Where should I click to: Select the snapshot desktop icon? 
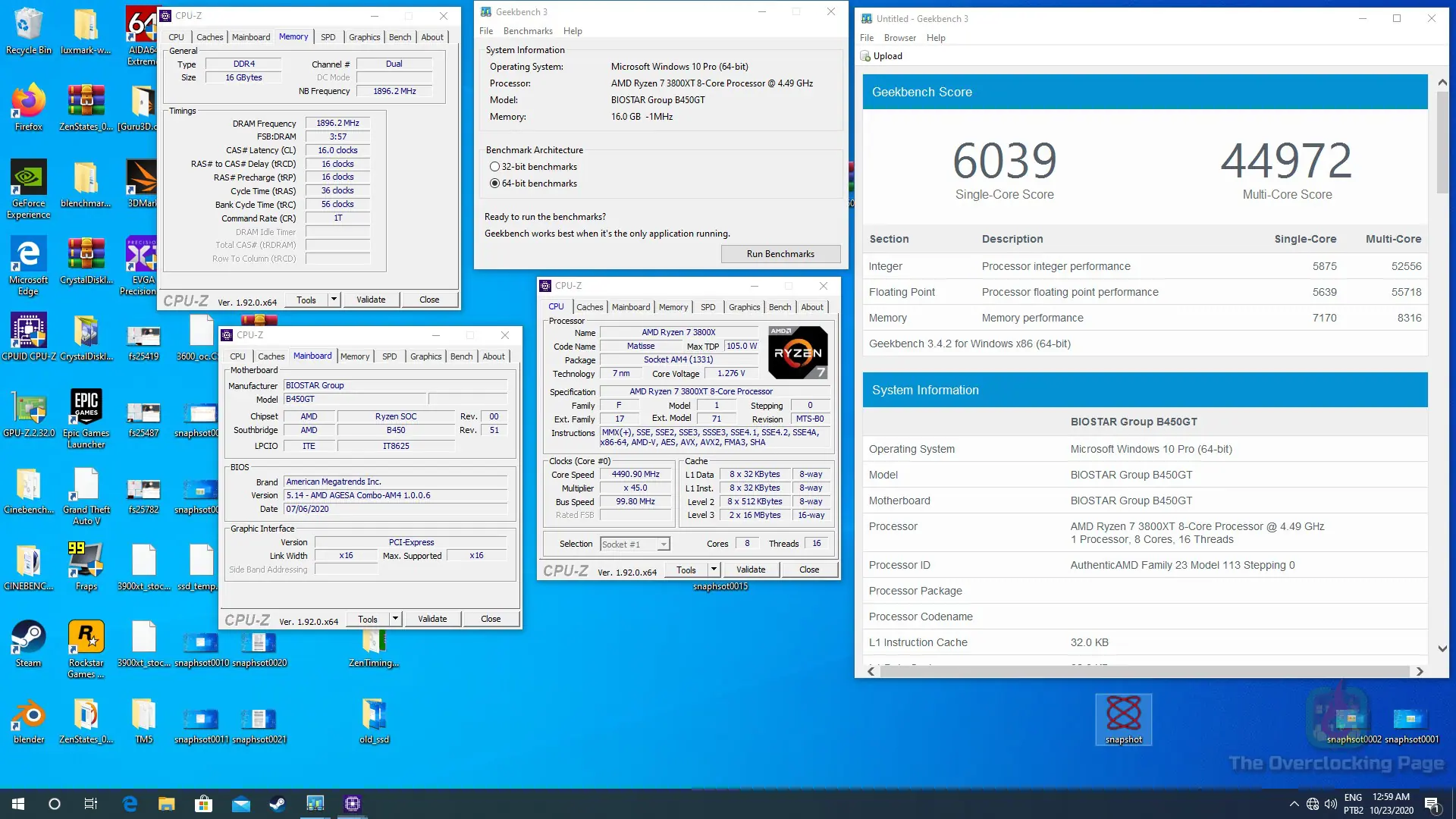pyautogui.click(x=1123, y=719)
